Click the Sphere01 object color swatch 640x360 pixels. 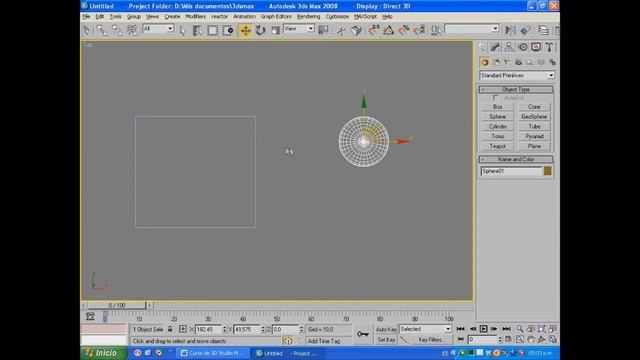pos(548,171)
